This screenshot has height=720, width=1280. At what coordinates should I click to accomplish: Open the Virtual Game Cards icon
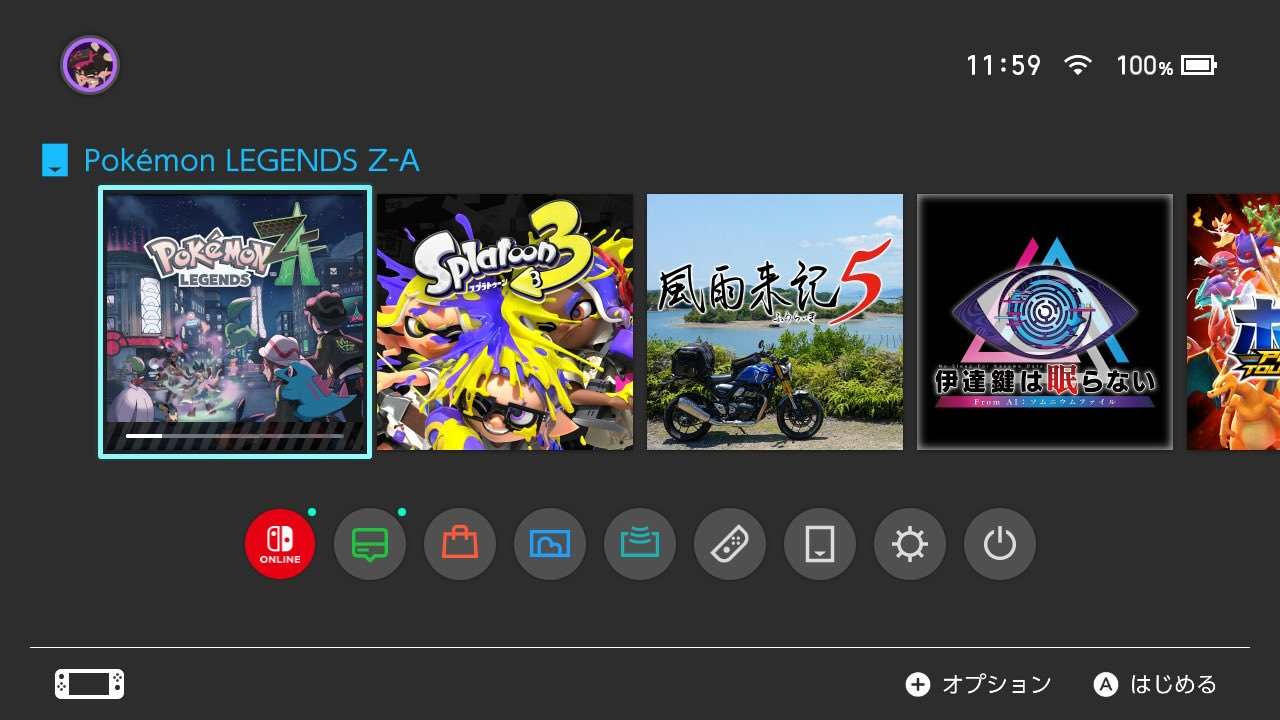[820, 544]
